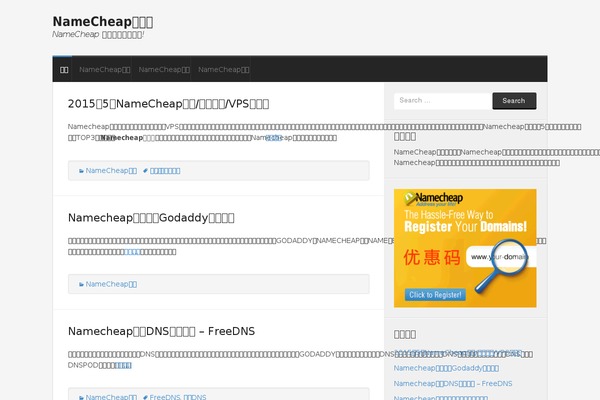Go to the home item in the black navigation bar
This screenshot has width=600, height=400.
click(x=64, y=70)
